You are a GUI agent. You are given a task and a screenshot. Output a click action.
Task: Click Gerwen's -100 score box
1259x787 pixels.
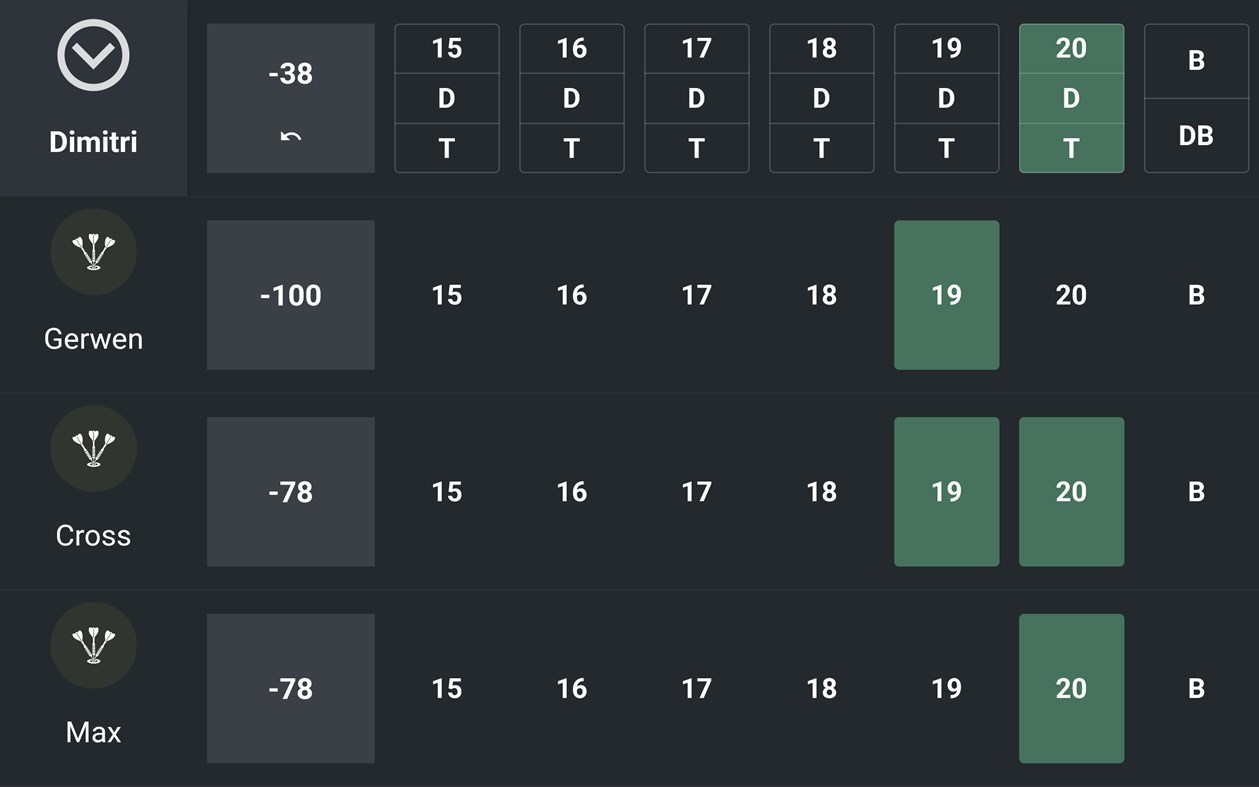pyautogui.click(x=290, y=295)
